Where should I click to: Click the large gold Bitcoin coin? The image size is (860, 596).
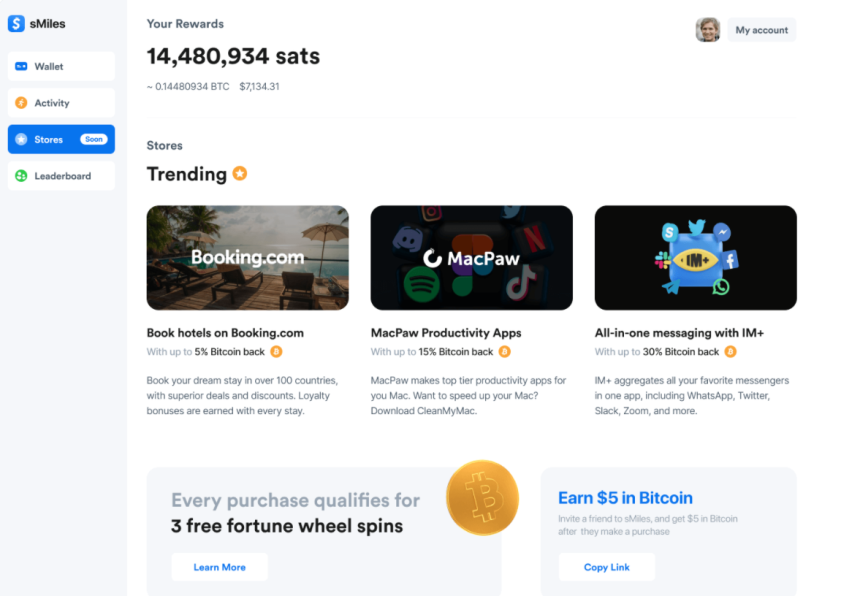point(482,497)
